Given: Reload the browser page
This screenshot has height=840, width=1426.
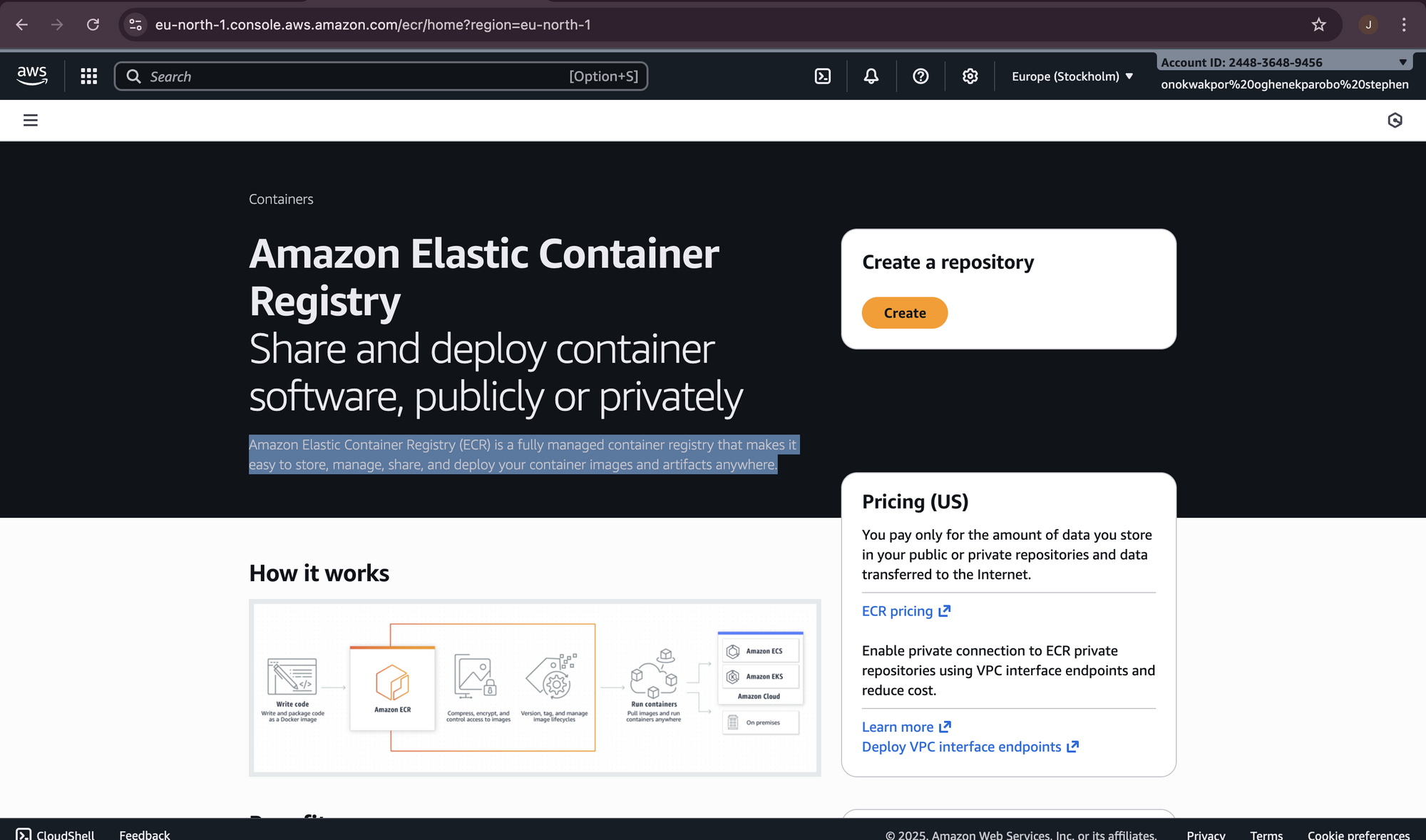Looking at the screenshot, I should (x=93, y=25).
